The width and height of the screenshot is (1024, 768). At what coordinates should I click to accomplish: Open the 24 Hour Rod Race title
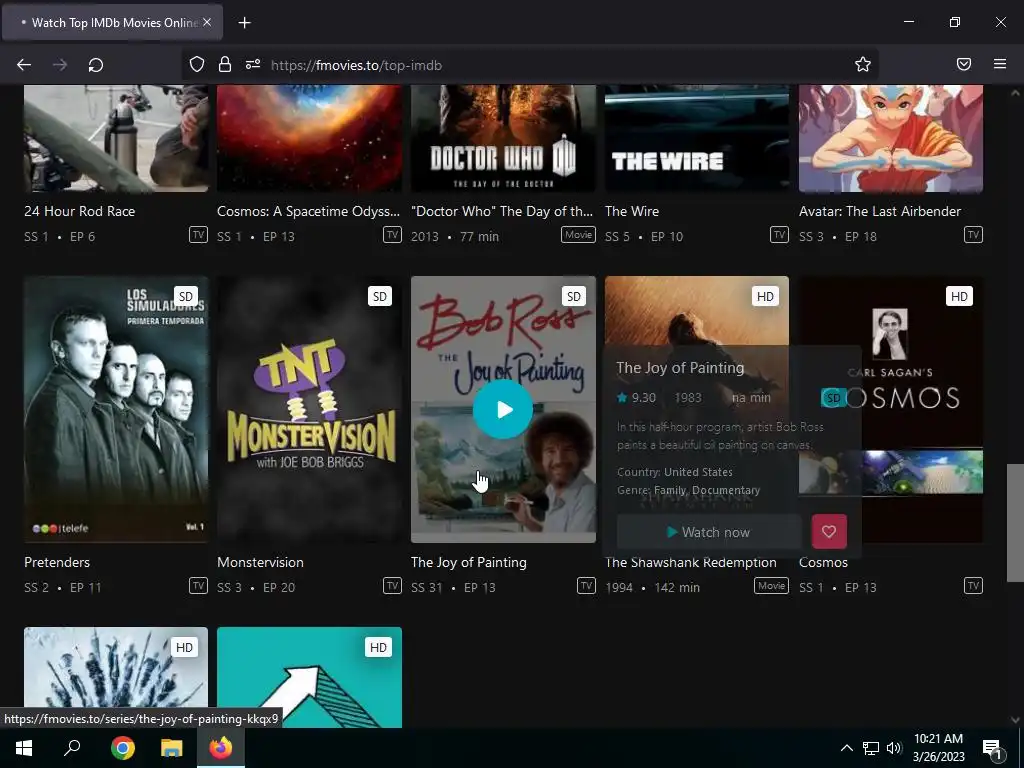80,211
